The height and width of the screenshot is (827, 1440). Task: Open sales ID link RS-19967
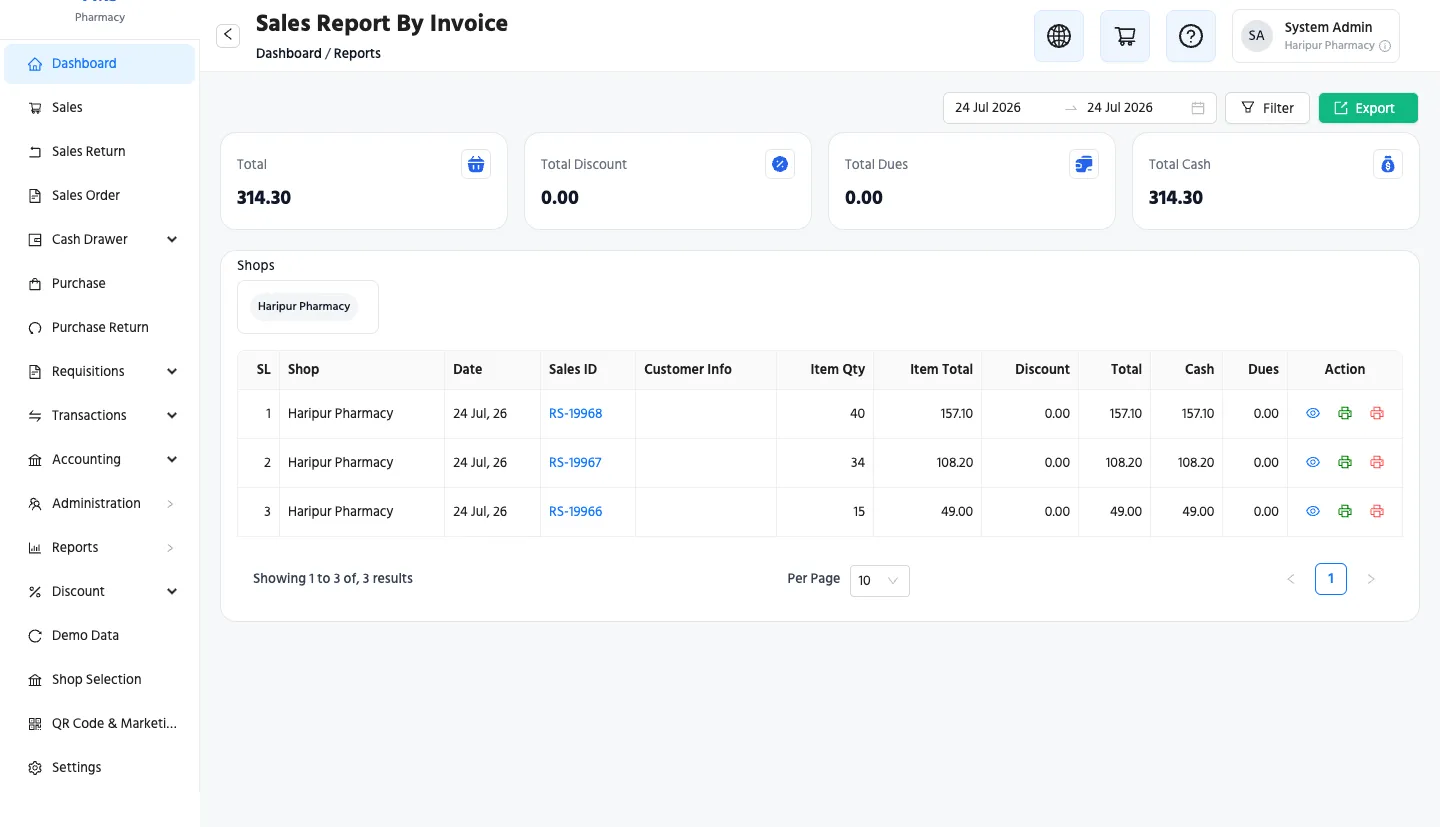[x=576, y=462]
